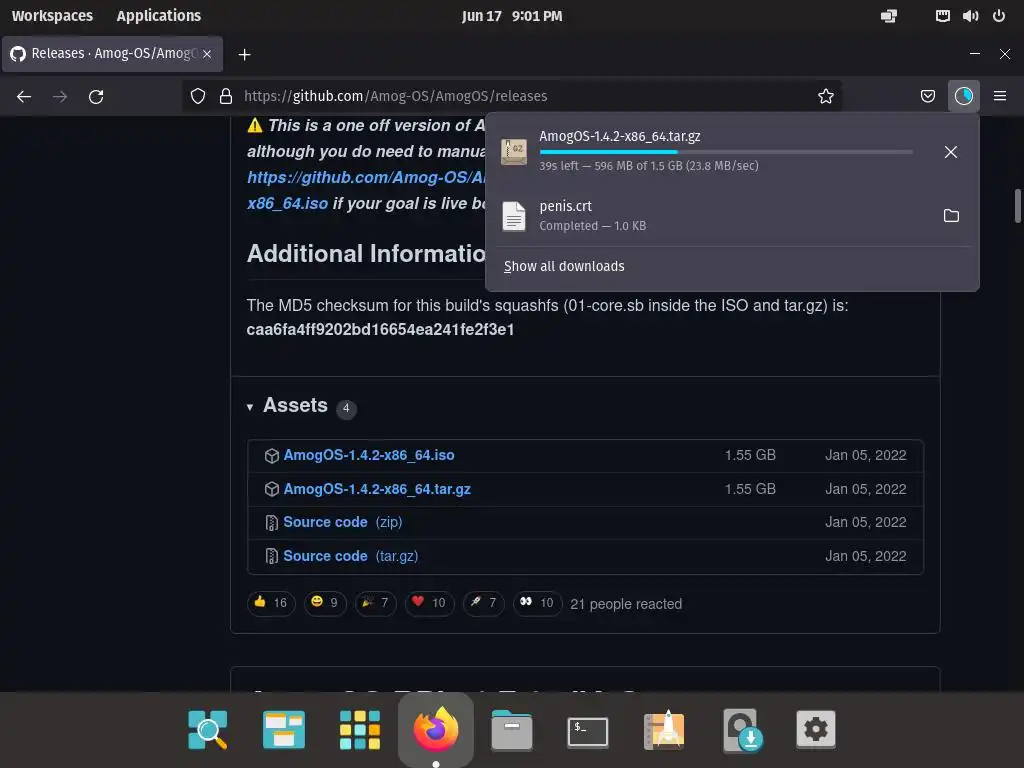
Task: Download AmogOS-1.4.2-x86_64.tar.gz asset link
Action: tap(377, 489)
